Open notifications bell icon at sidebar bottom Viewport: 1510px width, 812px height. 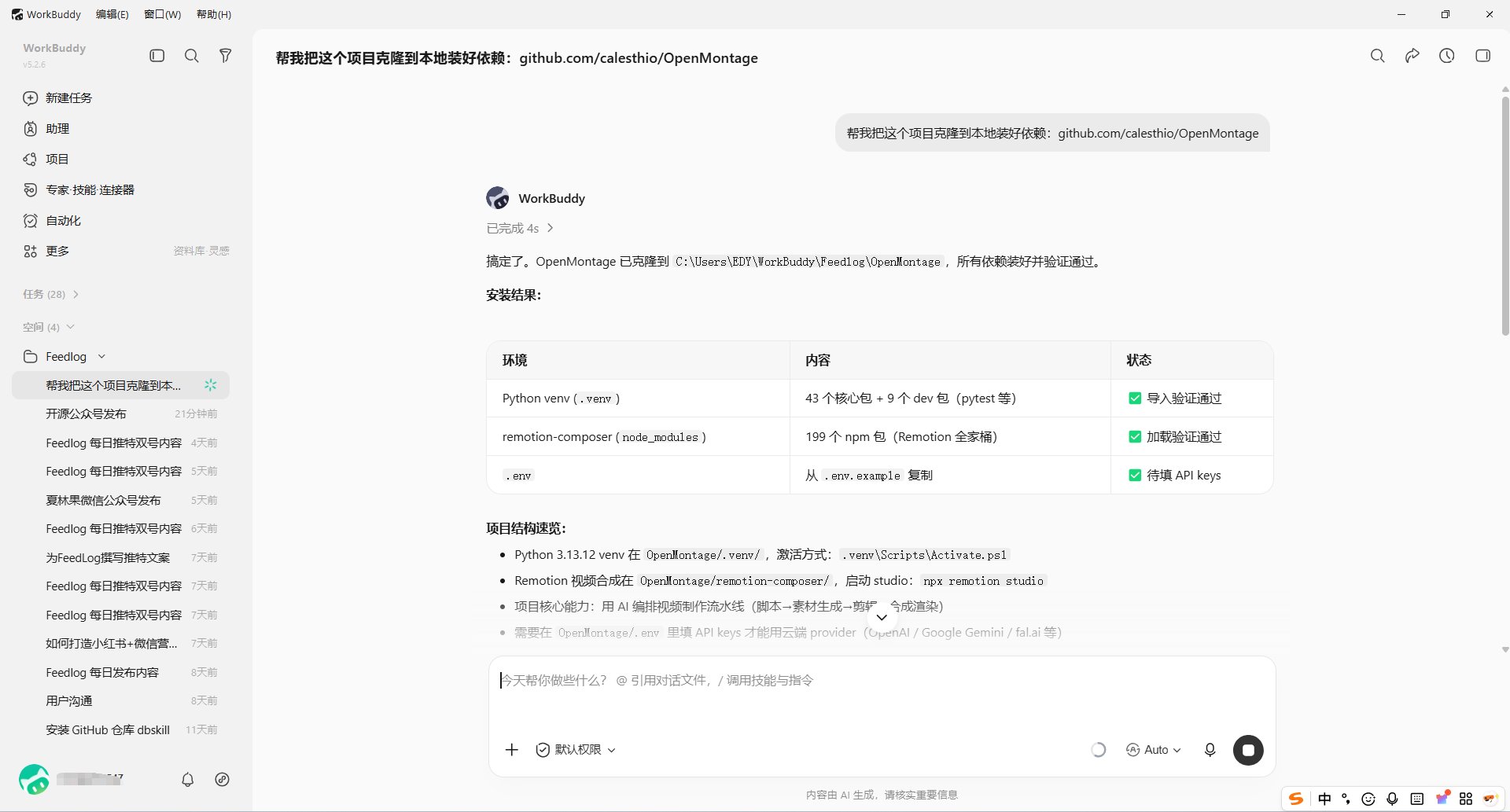coord(187,780)
